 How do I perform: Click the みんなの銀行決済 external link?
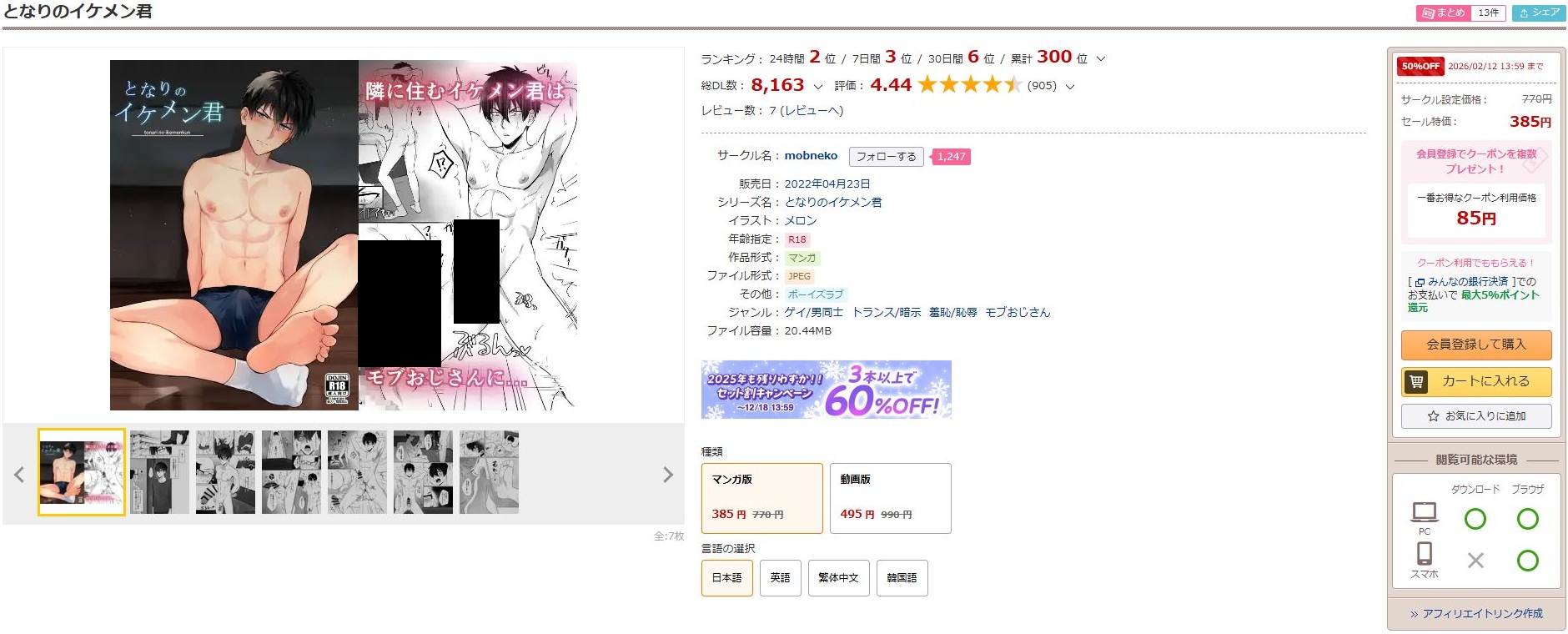coord(1461,282)
